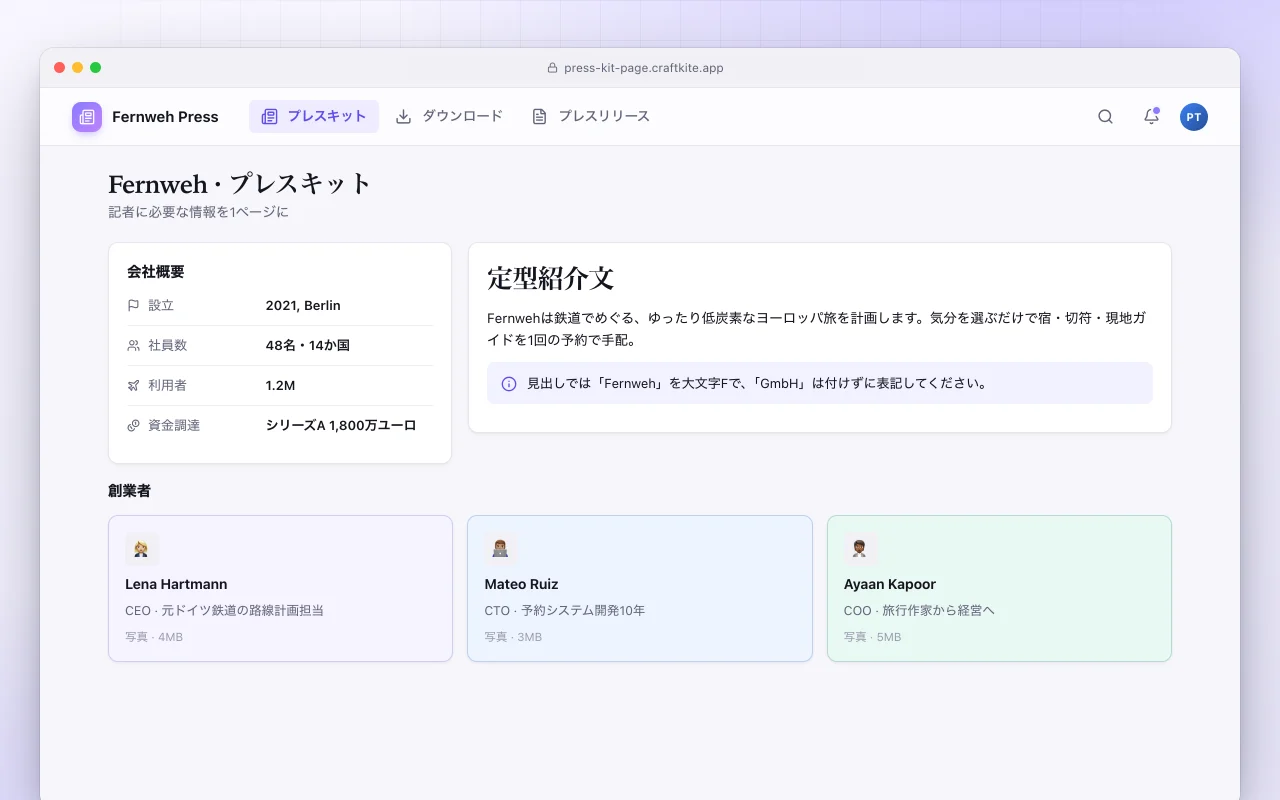Click the people icon beside 社員数
This screenshot has height=800, width=1280.
click(133, 346)
